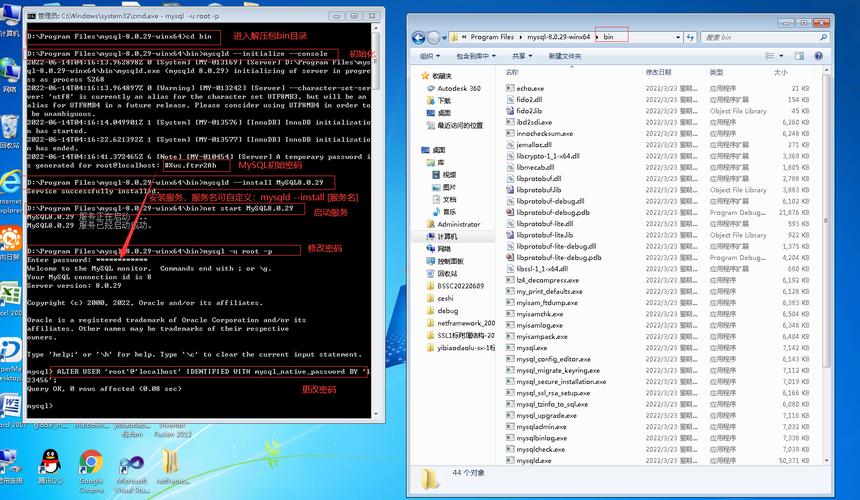
Task: Click the Explorer Back arrow button
Action: [418, 37]
